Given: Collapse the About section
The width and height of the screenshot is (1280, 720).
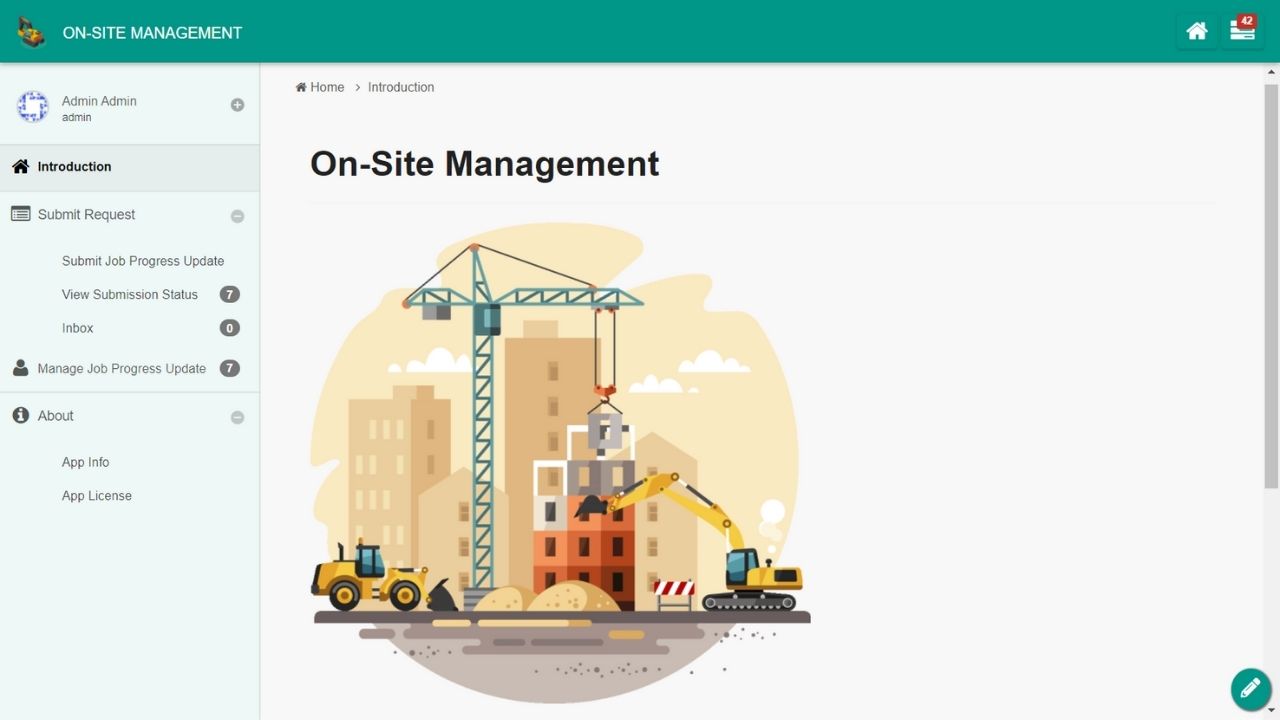Looking at the screenshot, I should [x=237, y=417].
